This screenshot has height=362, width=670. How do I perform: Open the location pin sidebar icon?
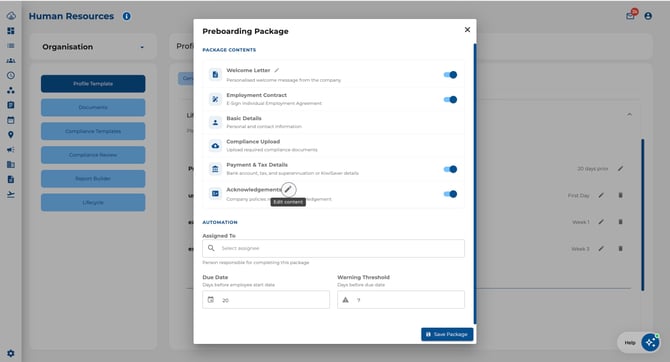point(11,135)
